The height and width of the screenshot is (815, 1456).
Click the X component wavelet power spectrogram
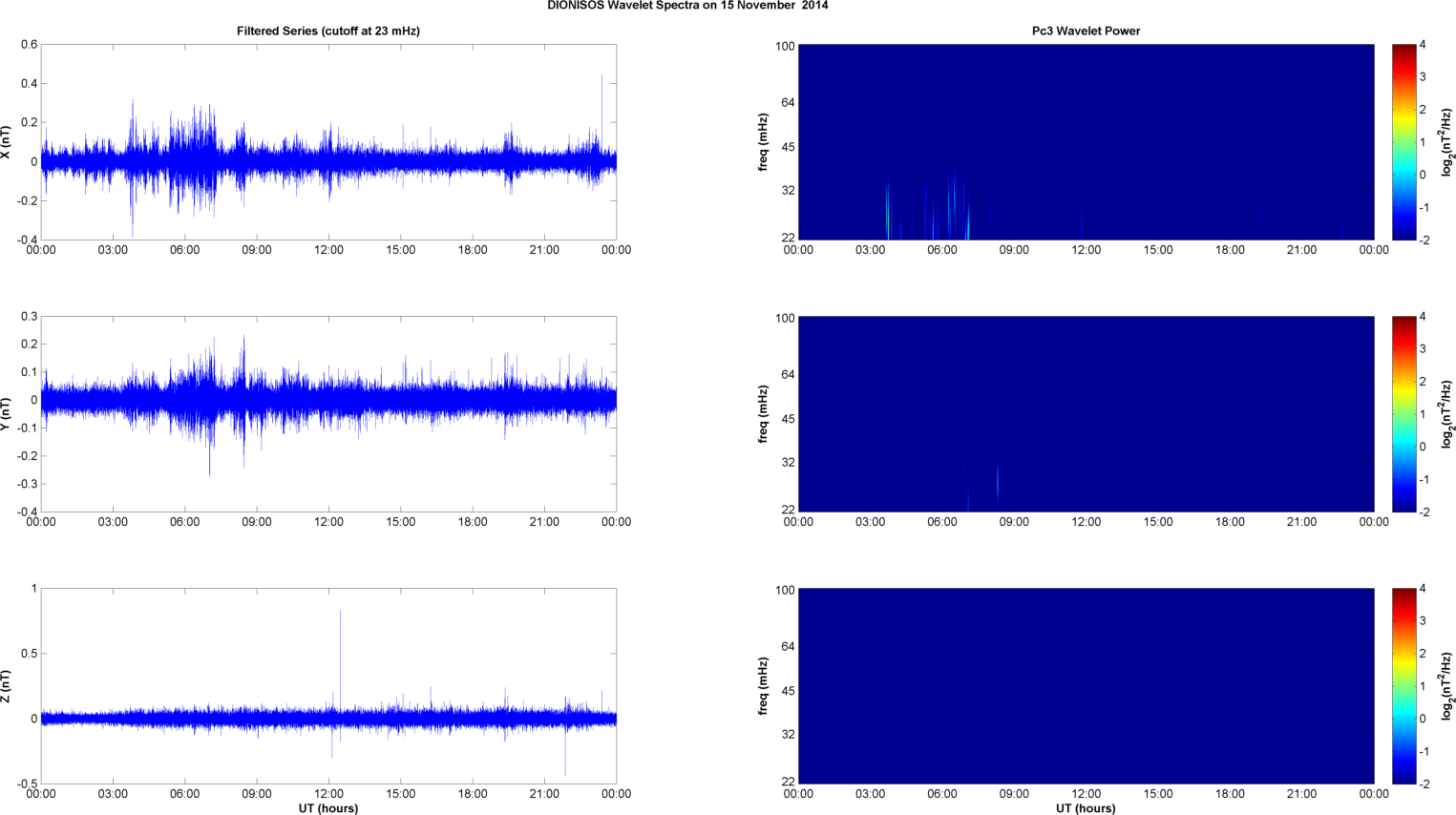point(1086,142)
